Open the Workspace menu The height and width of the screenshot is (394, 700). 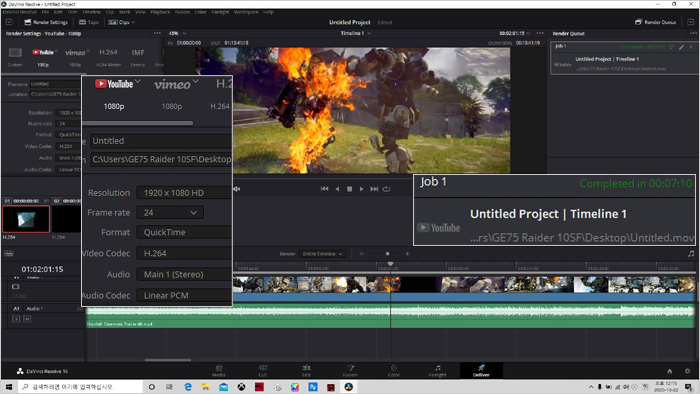[x=246, y=12]
